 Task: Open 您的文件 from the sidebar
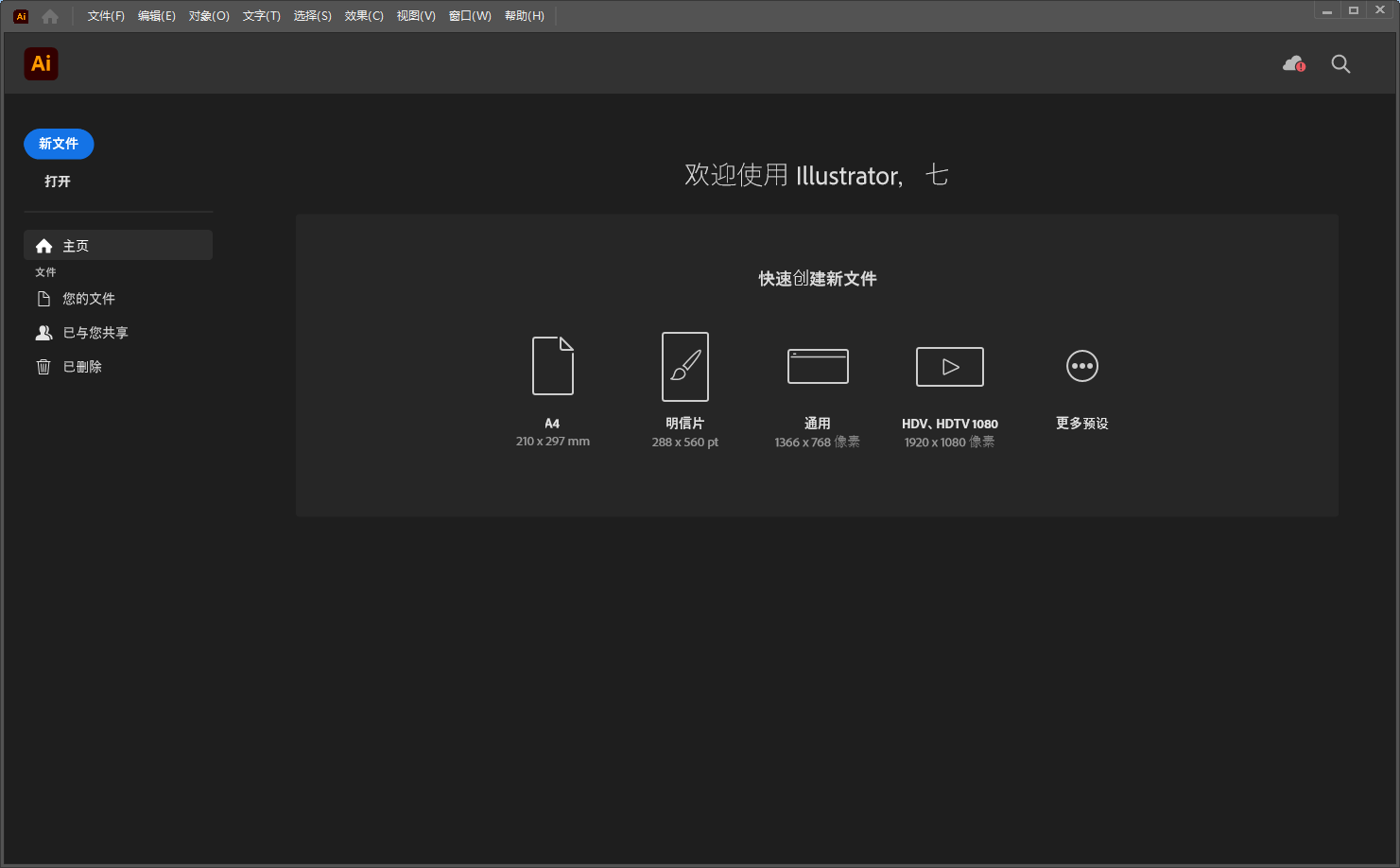[89, 298]
